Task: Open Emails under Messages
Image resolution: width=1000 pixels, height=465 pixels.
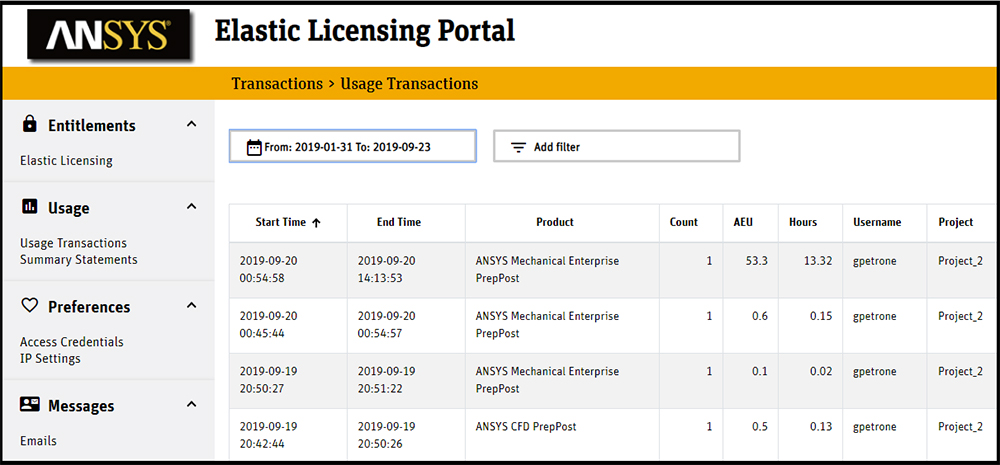Action: 38,440
